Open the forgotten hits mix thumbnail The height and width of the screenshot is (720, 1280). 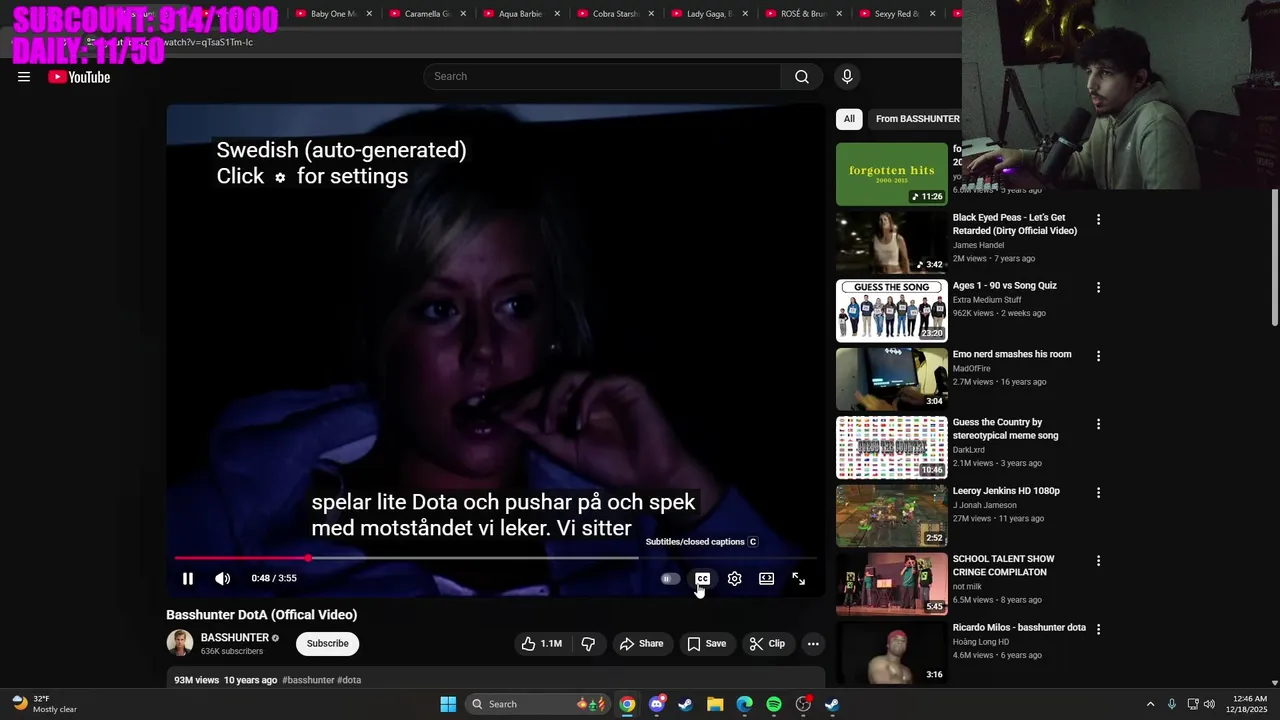tap(892, 174)
